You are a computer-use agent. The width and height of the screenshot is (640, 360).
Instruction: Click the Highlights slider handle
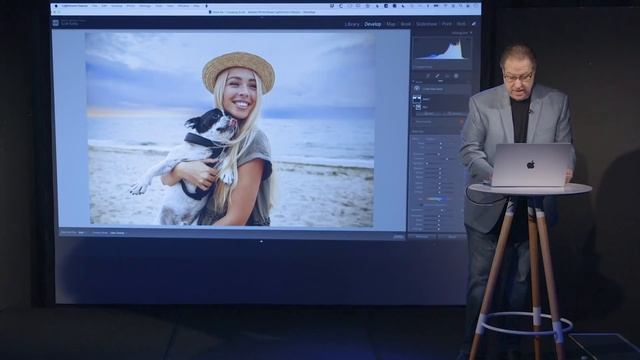(427, 164)
